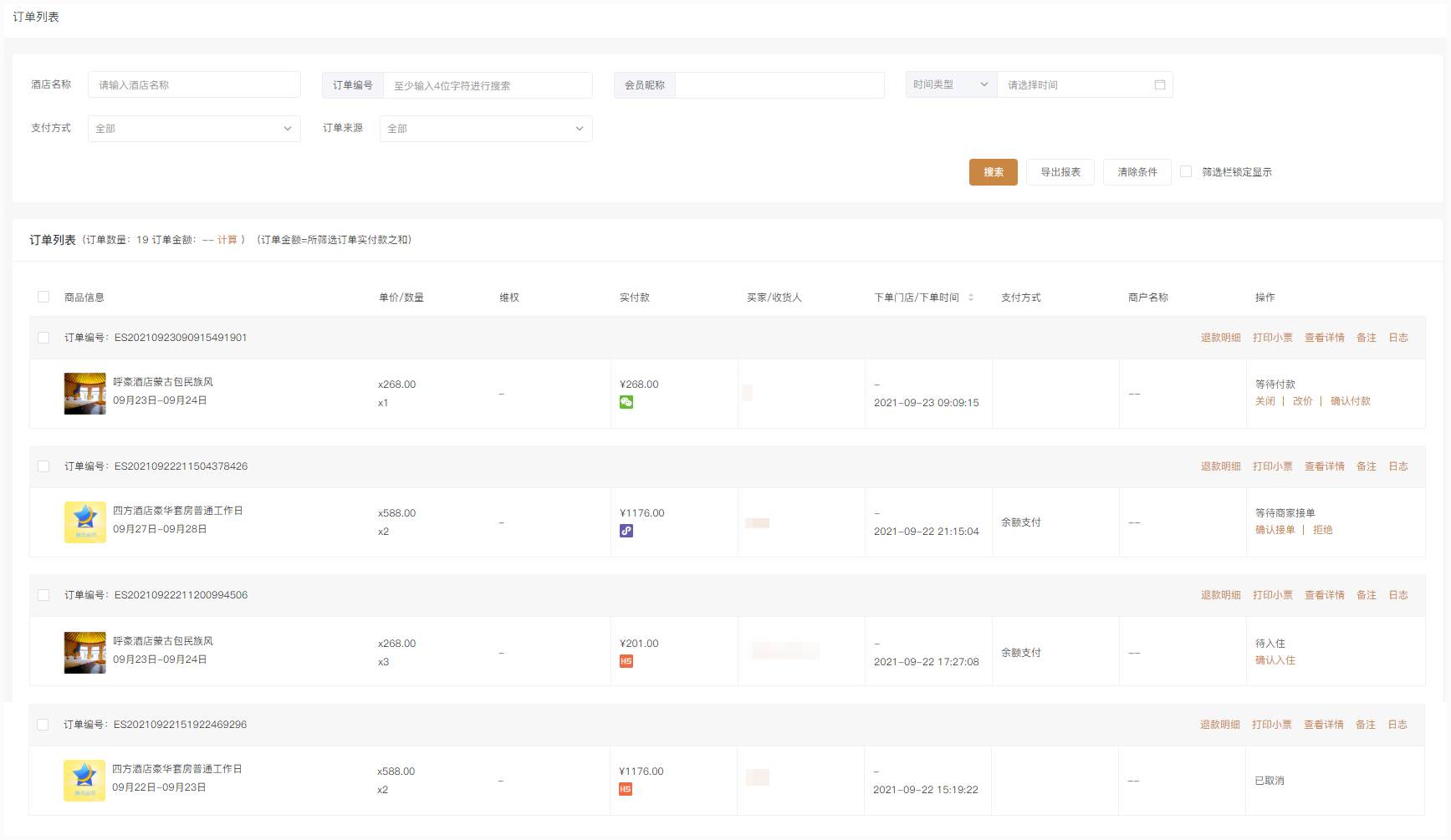Viewport: 1451px width, 840px height.
Task: Open 查看详情 for order ES20210922211200994506
Action: [x=1325, y=595]
